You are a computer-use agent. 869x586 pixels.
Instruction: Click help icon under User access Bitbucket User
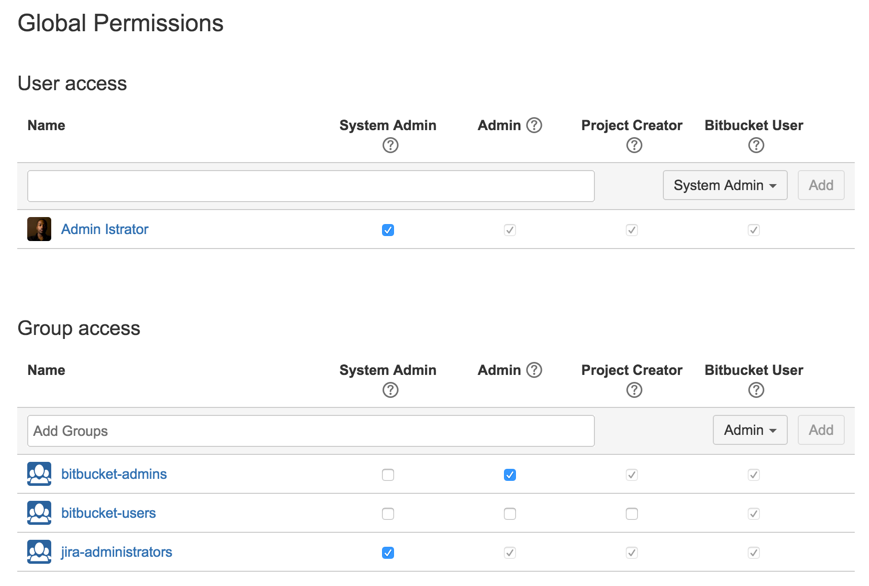coord(756,146)
